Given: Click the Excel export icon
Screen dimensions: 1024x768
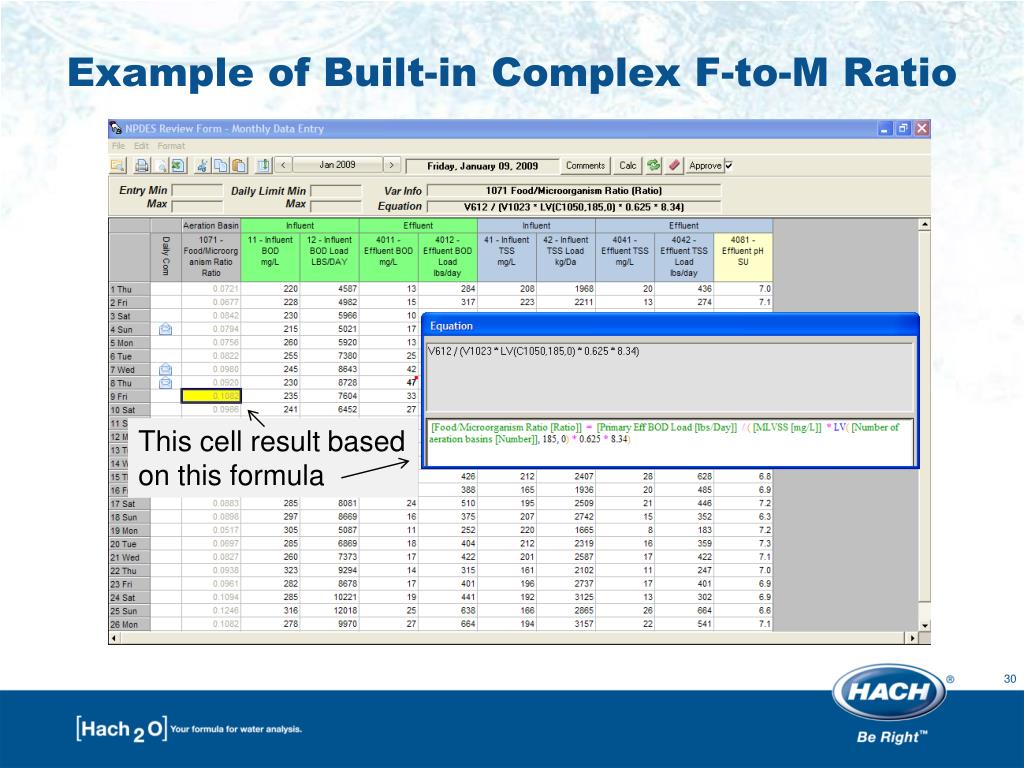Looking at the screenshot, I should (178, 166).
